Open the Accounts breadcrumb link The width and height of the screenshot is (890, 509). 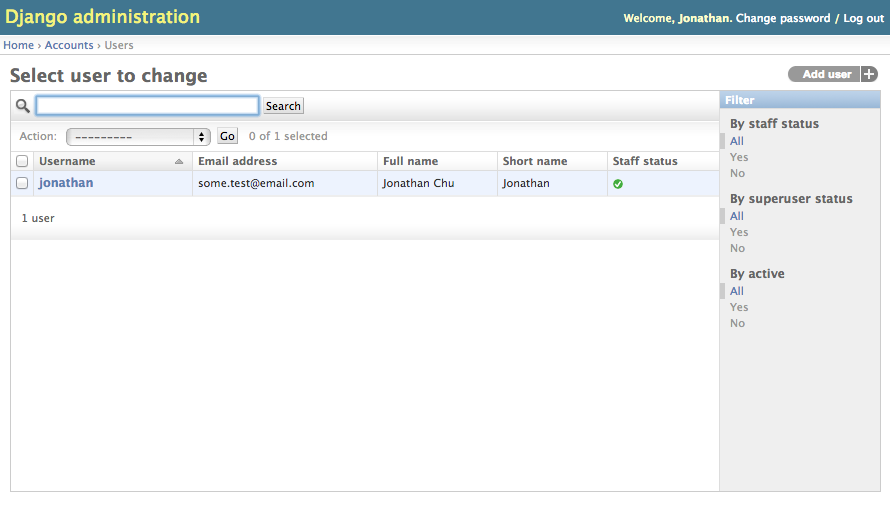tap(69, 45)
